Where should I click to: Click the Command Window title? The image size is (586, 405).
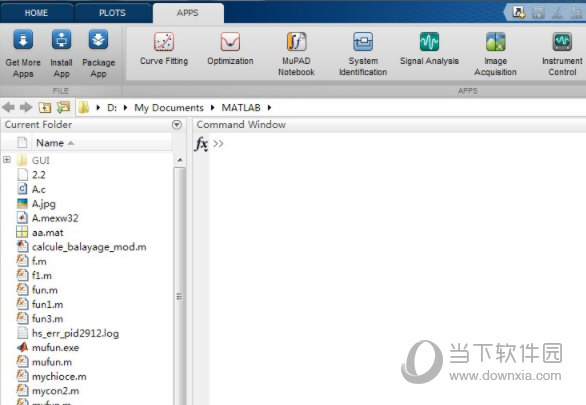[241, 124]
